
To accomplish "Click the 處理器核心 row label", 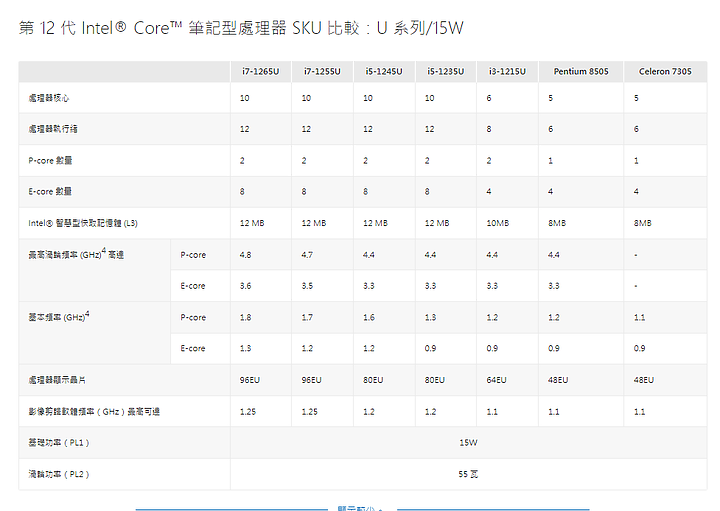I will (49, 98).
